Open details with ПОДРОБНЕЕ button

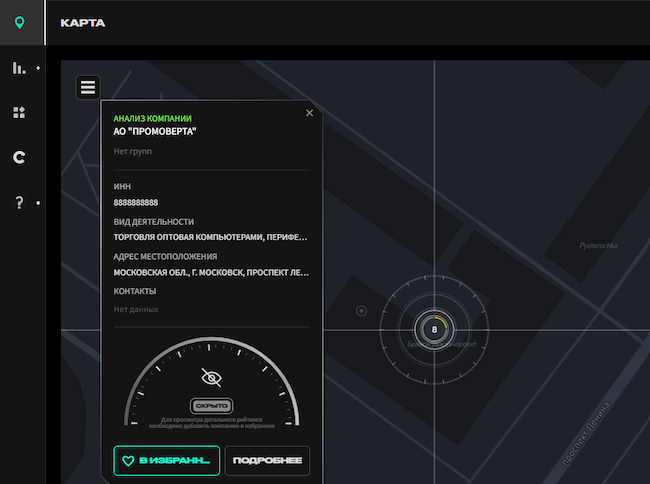pyautogui.click(x=267, y=460)
